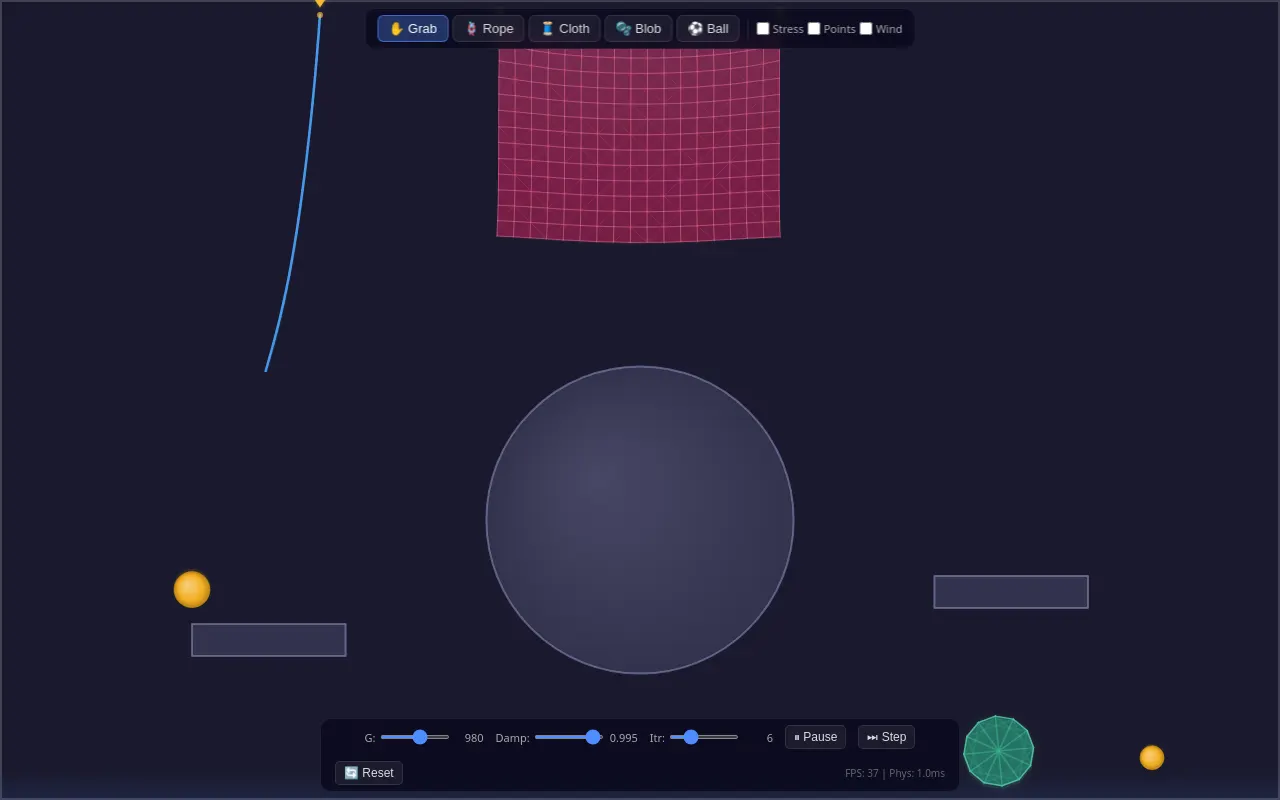Select the Ball tool
The height and width of the screenshot is (800, 1280).
[x=708, y=29]
